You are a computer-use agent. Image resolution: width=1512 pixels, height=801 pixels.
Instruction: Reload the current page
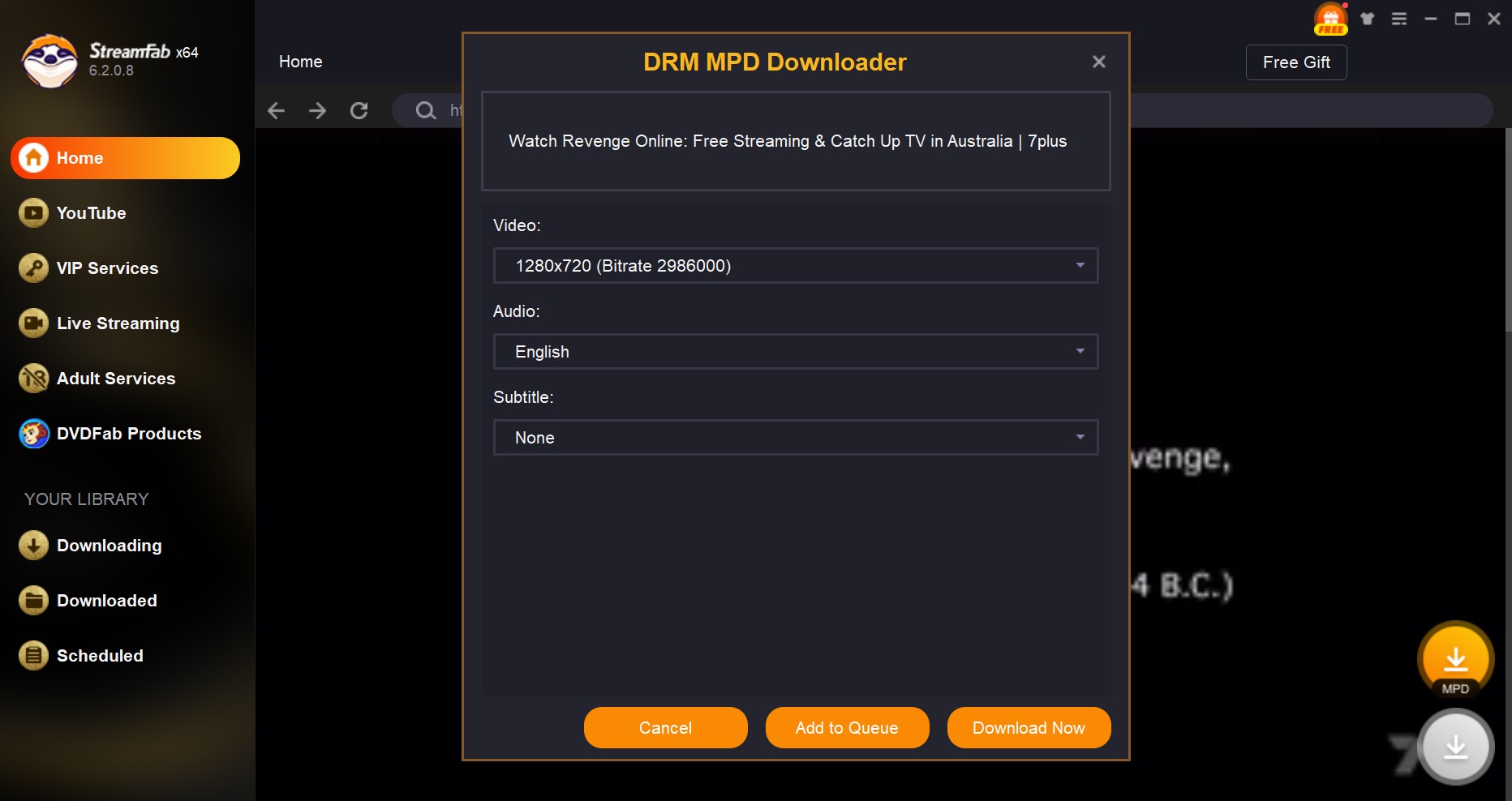(359, 110)
